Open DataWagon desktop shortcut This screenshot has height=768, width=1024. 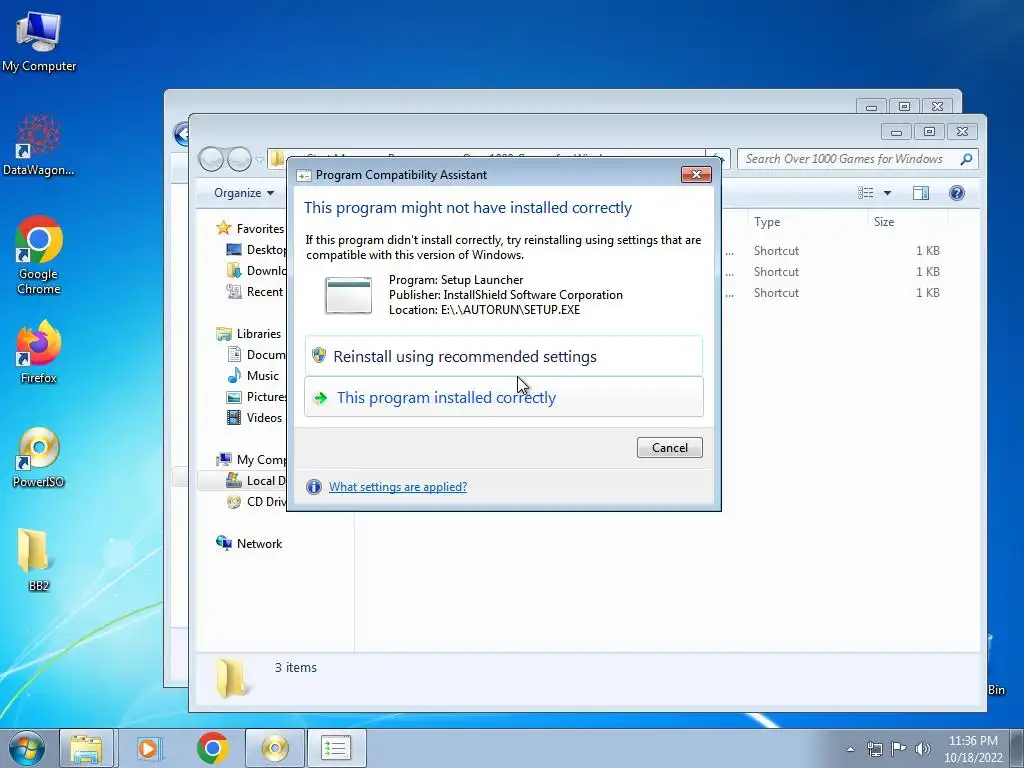[39, 144]
